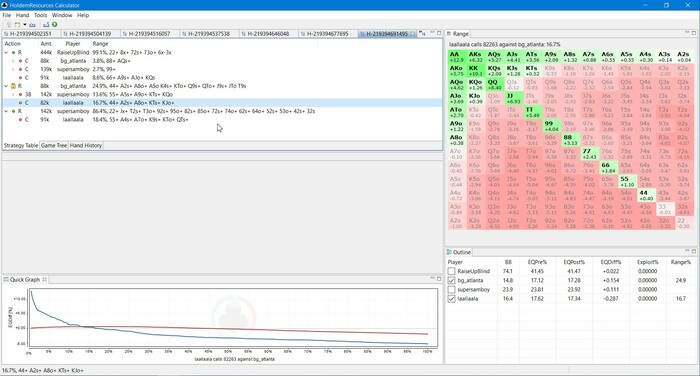Expand the bg_atlanta 88k call node

click(x=13, y=61)
